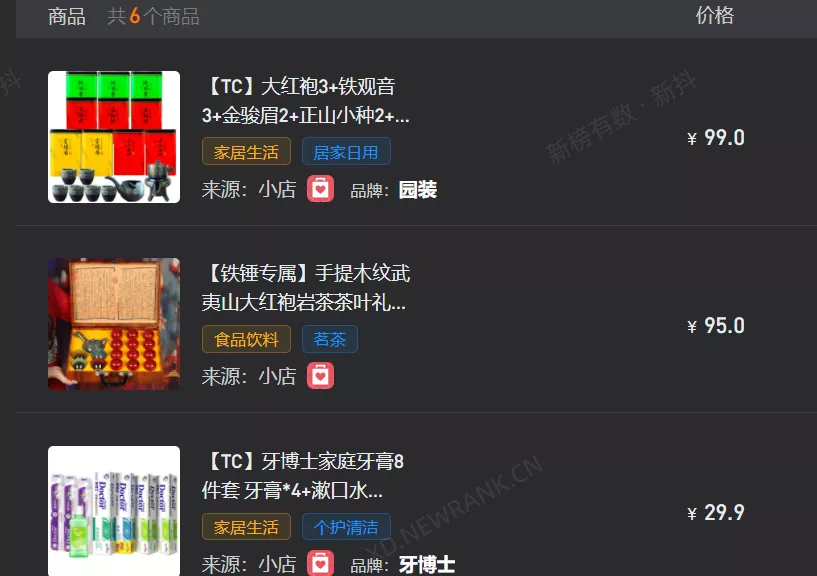Viewport: 817px width, 576px height.
Task: Open the wooden tea gift box thumbnail
Action: coord(114,324)
